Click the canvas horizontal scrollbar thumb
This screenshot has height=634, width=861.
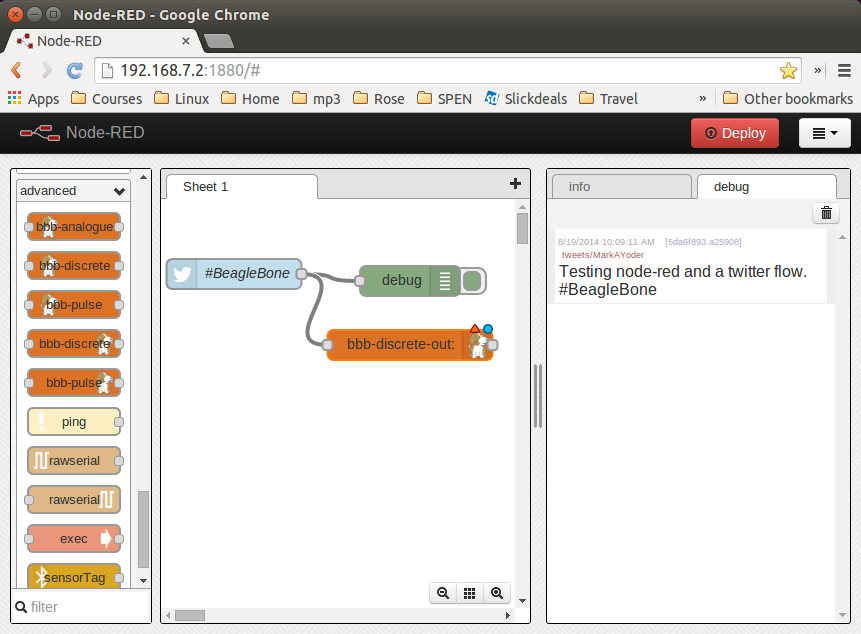click(189, 615)
